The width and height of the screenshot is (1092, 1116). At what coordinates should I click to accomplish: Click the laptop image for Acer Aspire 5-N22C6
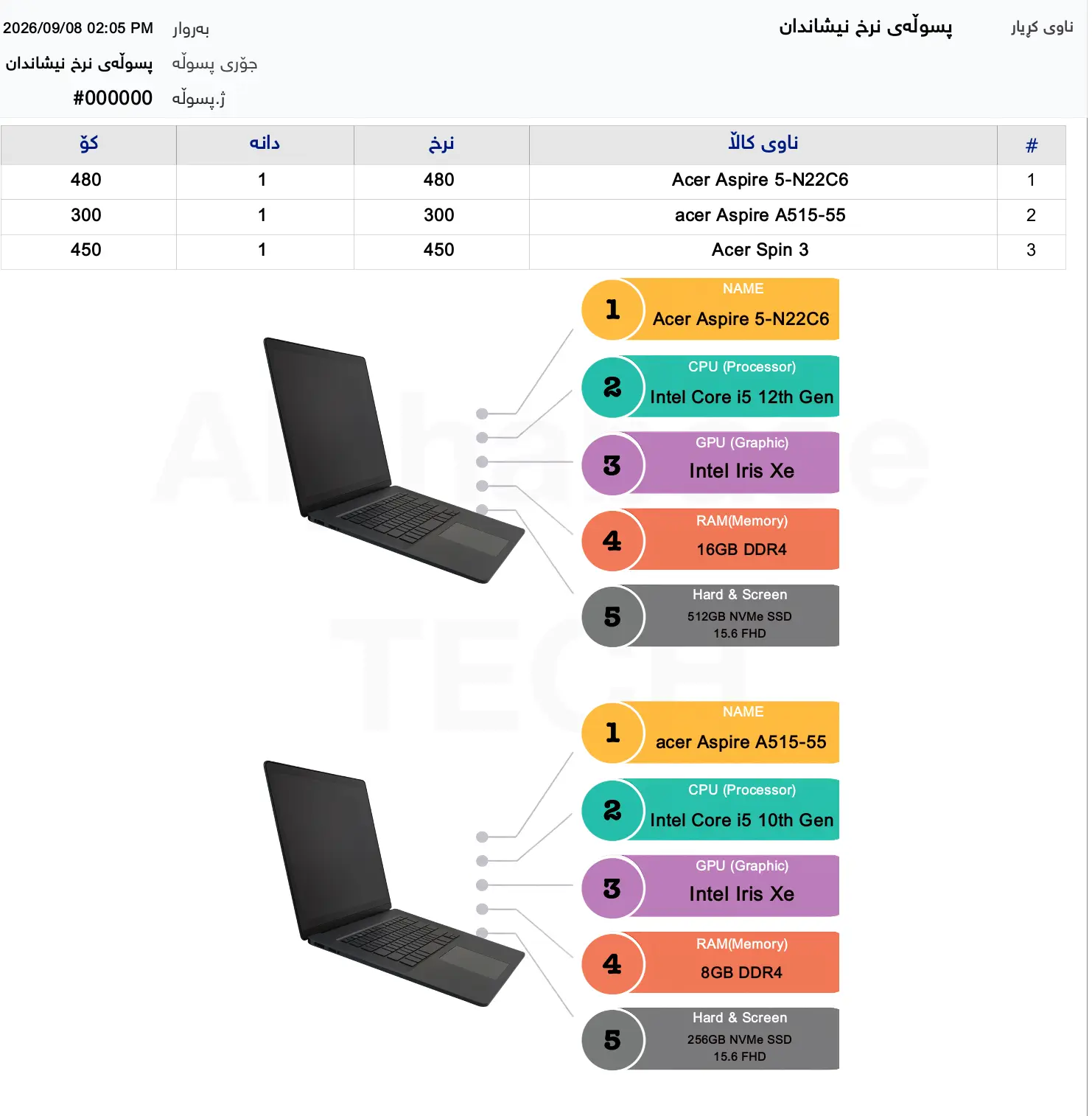pyautogui.click(x=394, y=460)
